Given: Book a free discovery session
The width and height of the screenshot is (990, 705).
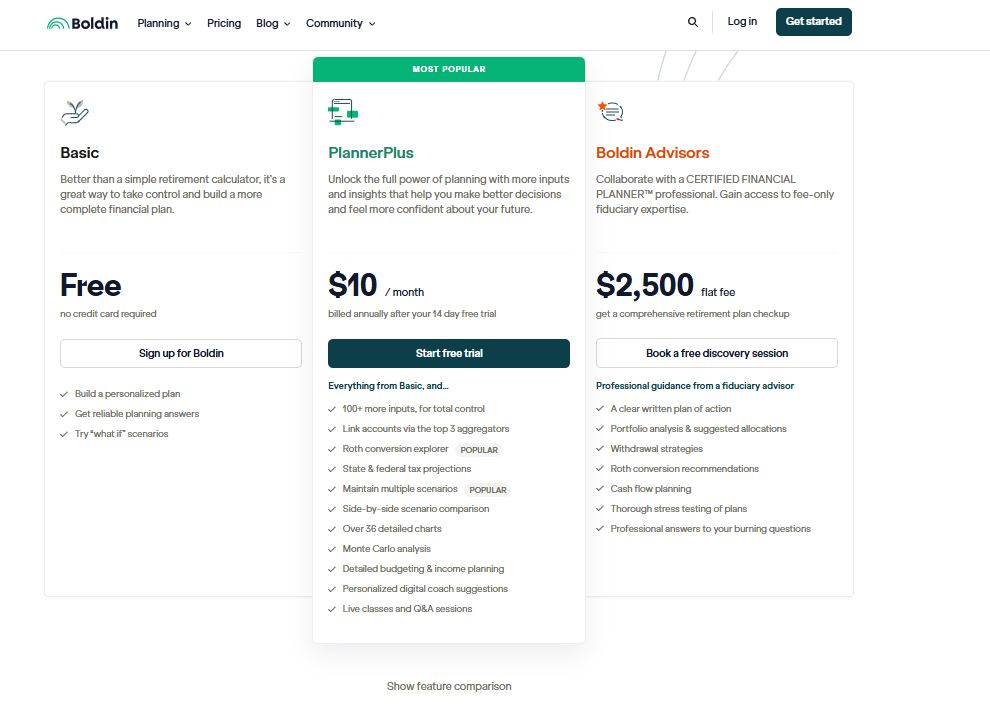Looking at the screenshot, I should tap(717, 353).
